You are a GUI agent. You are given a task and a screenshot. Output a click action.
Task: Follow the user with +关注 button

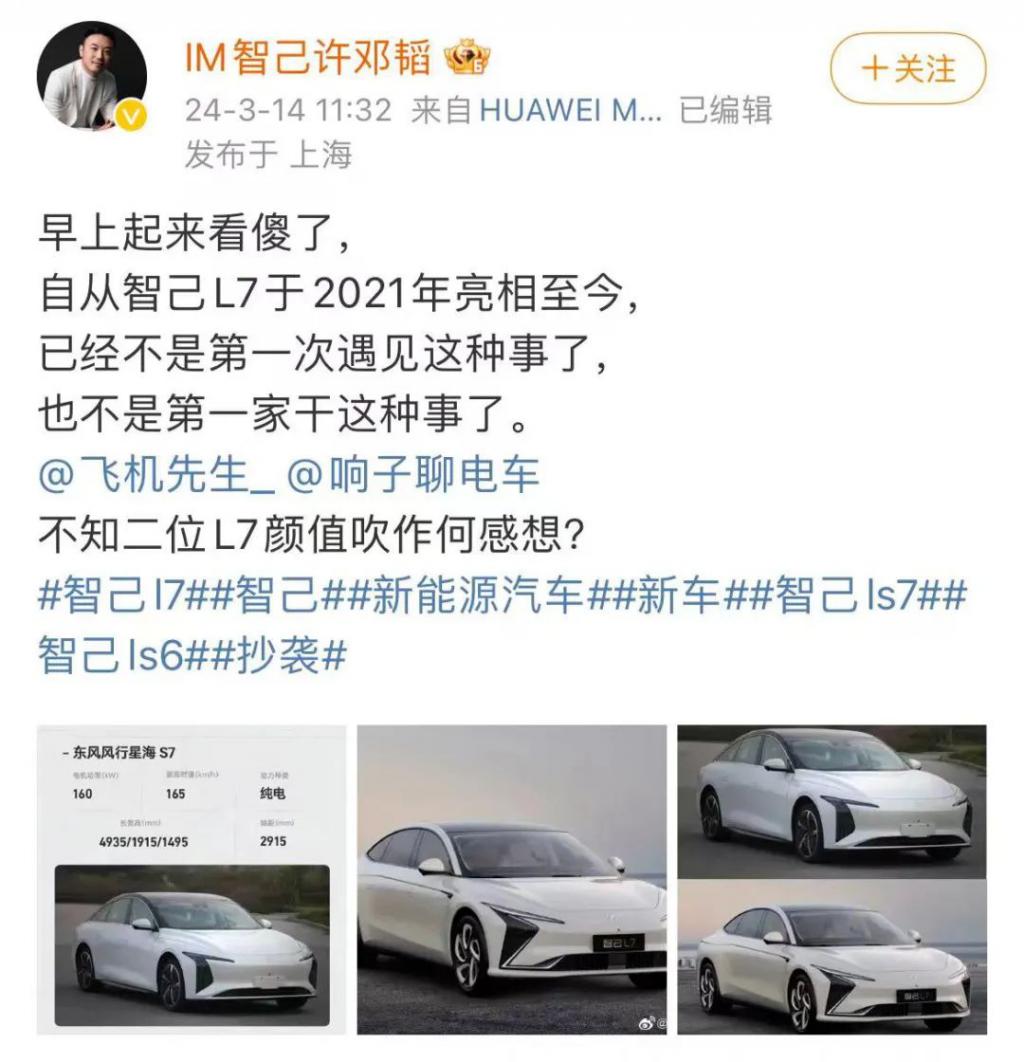pos(908,69)
